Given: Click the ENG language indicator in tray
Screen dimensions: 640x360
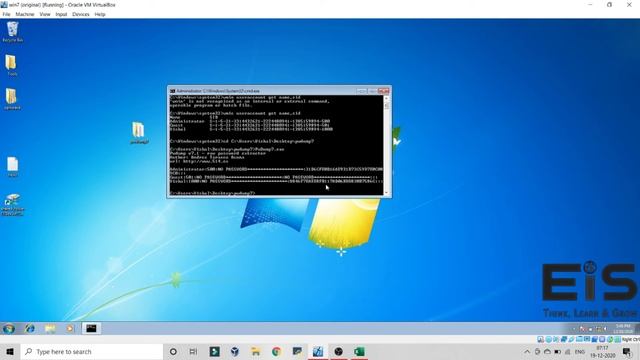Looking at the screenshot, I should [x=580, y=351].
